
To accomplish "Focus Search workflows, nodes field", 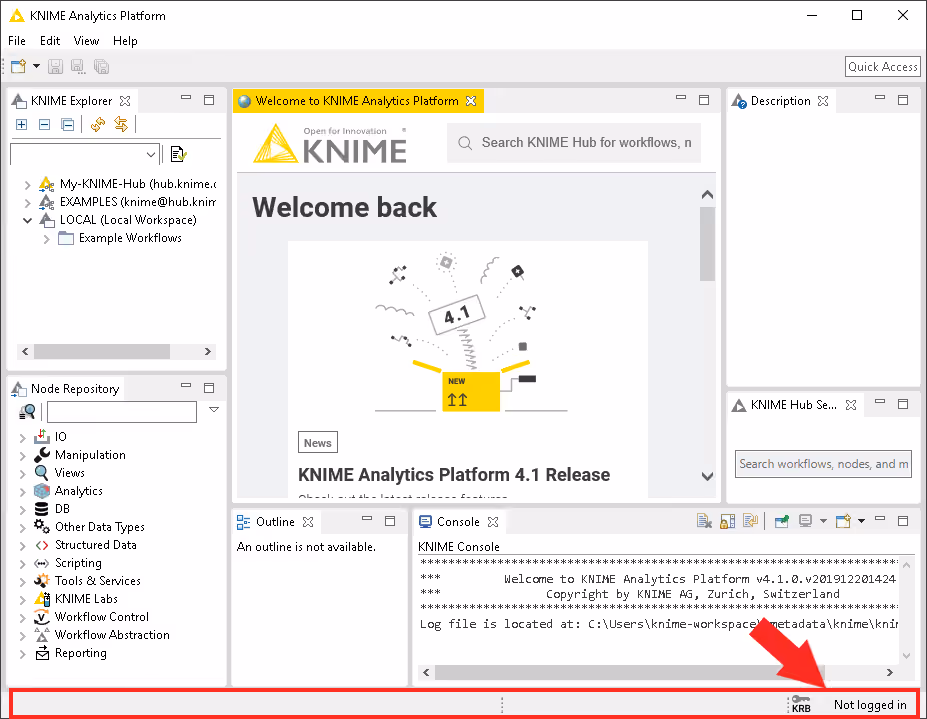I will [x=823, y=464].
